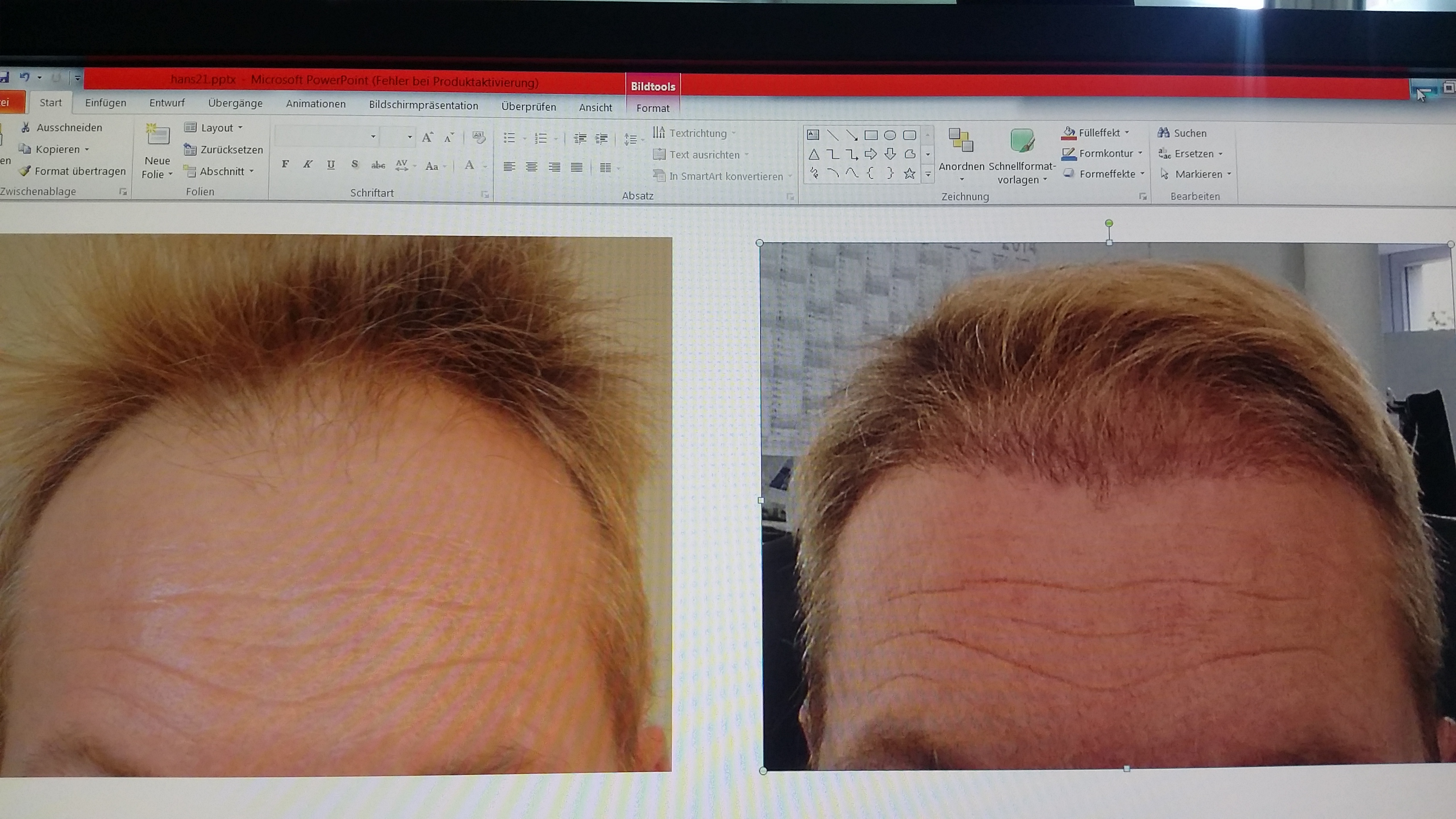Click the Suchen binoculars icon
1456x819 pixels.
1163,133
